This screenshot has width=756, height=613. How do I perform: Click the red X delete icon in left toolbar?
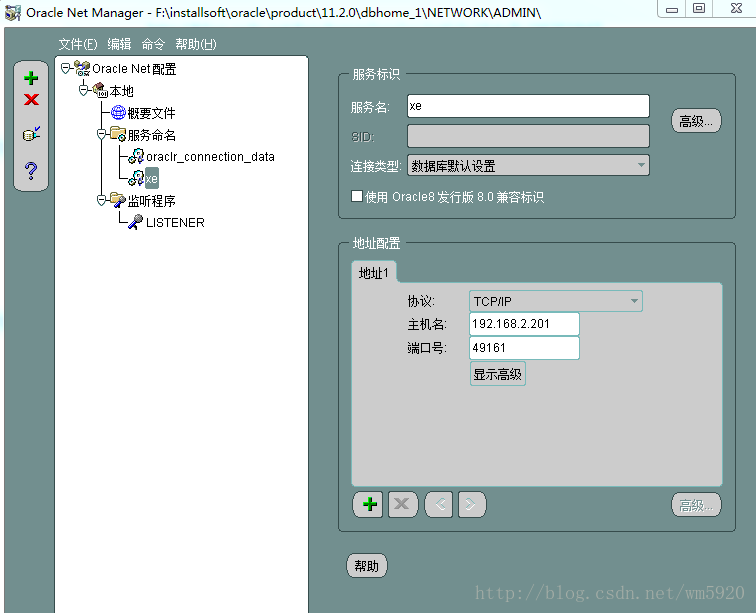(31, 99)
